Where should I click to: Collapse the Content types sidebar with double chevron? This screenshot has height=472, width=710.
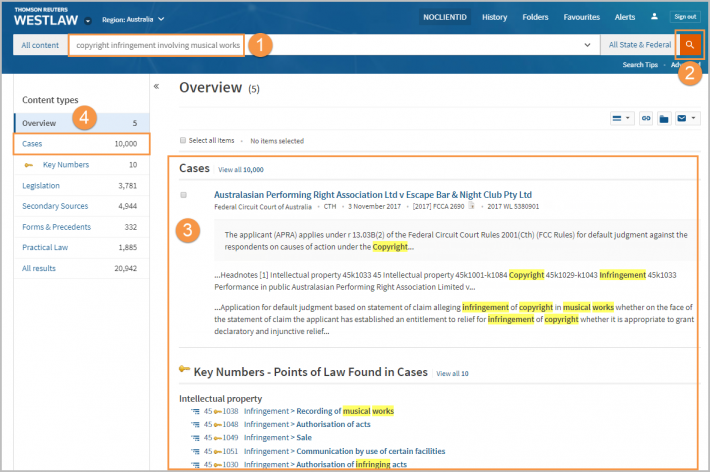click(x=156, y=86)
